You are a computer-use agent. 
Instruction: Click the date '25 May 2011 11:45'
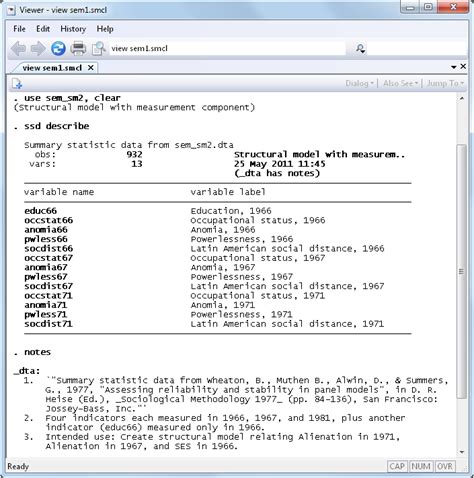279,164
